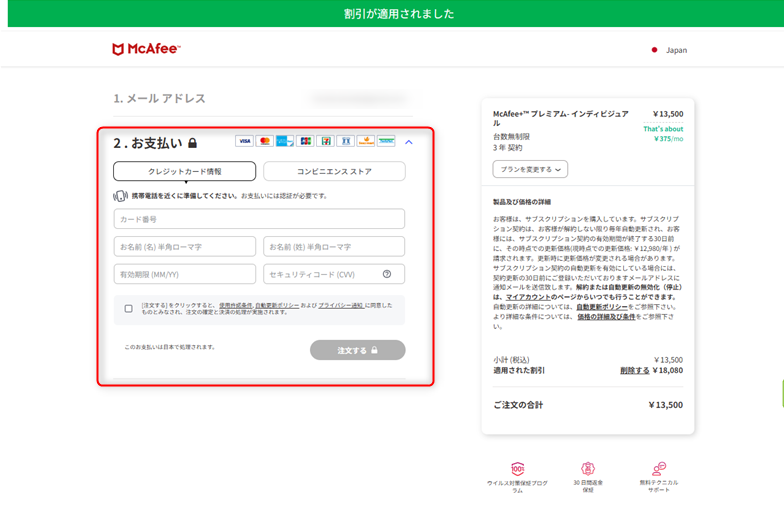Click the 注文する order button
Viewport: 784px width, 517px height.
coord(358,350)
